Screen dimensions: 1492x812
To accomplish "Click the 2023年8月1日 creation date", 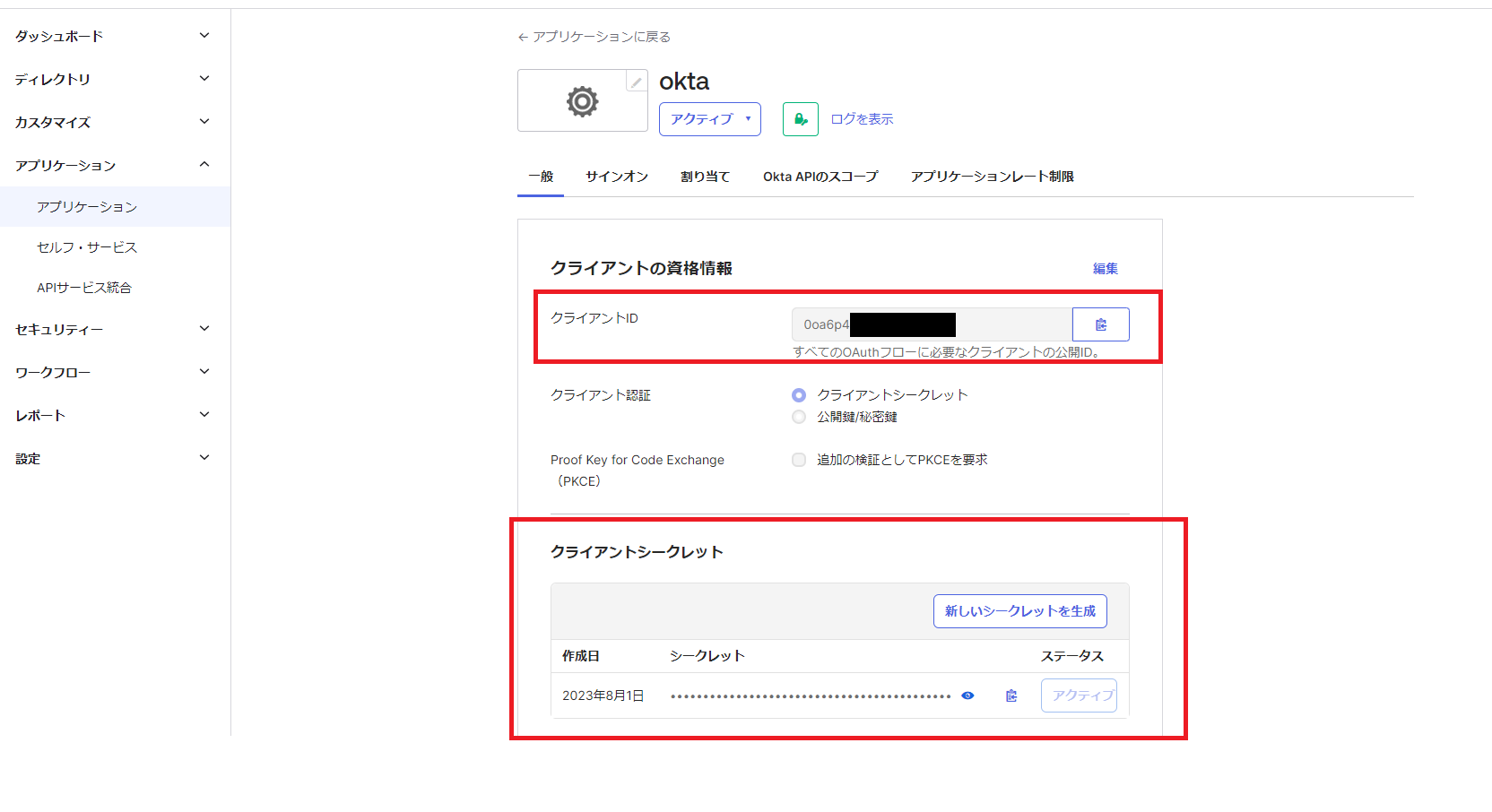I will 603,695.
